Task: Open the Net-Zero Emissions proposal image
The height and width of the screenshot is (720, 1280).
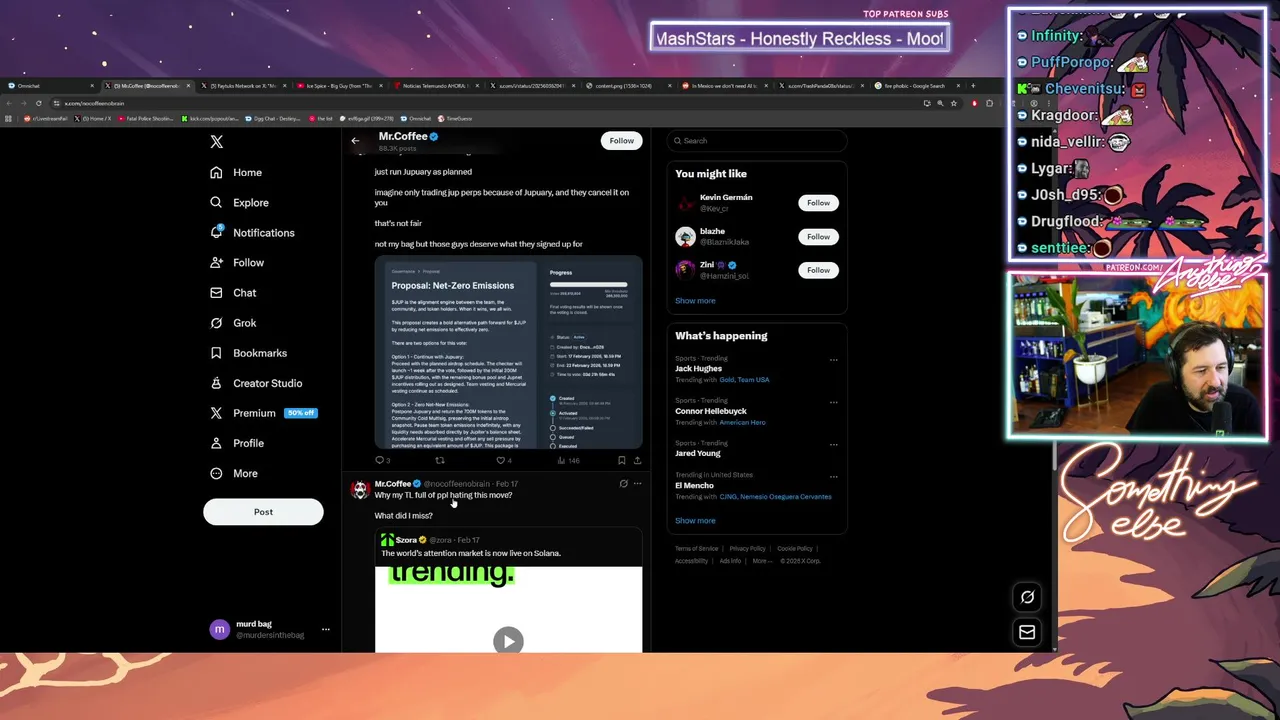Action: (508, 352)
